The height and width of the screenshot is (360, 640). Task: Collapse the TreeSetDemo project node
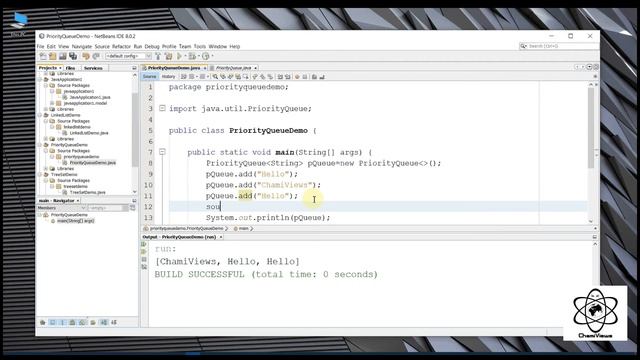click(x=40, y=174)
